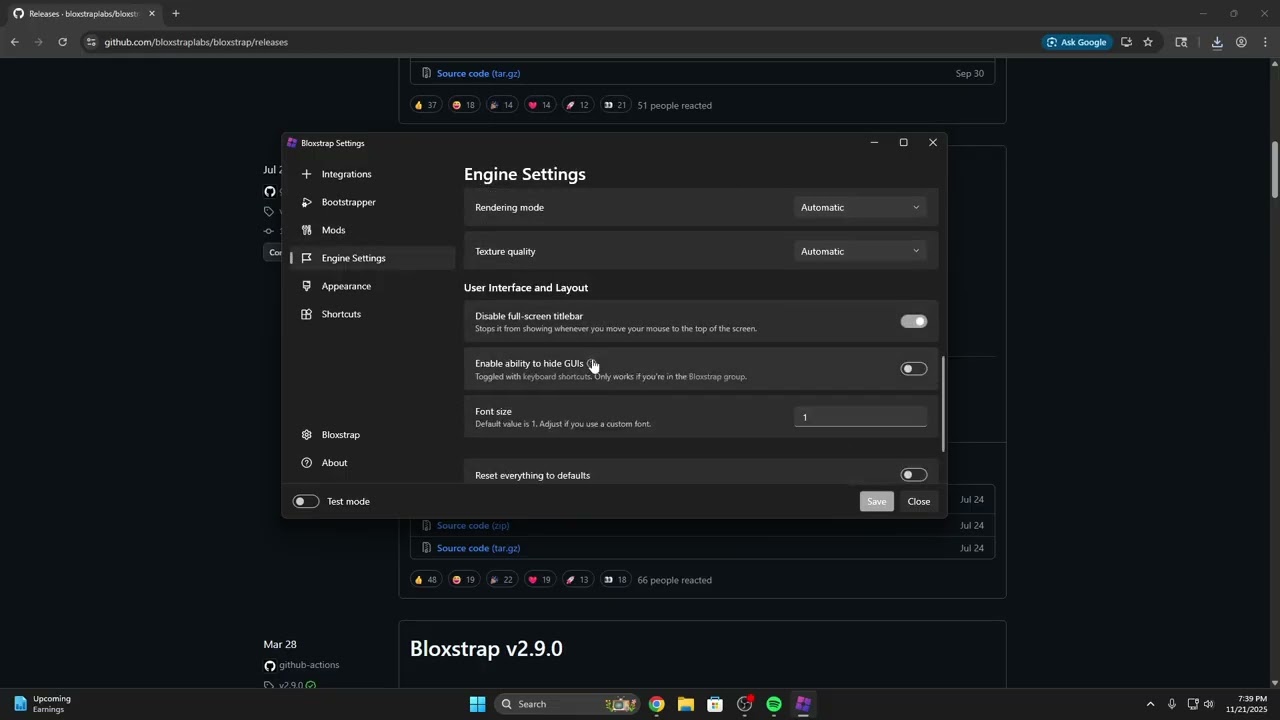Go to the Shortcuts settings page
The image size is (1280, 720).
click(x=372, y=314)
